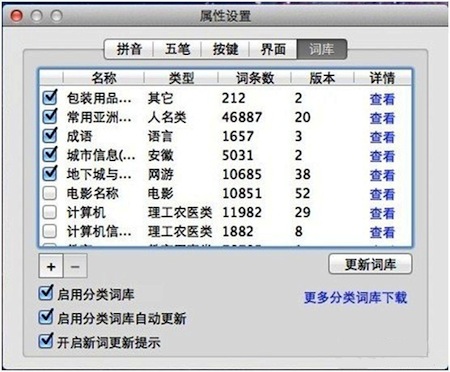Screen dimensions: 450x372
Task: Uncheck the 城市信息 dictionary checkbox
Action: pyautogui.click(x=50, y=154)
